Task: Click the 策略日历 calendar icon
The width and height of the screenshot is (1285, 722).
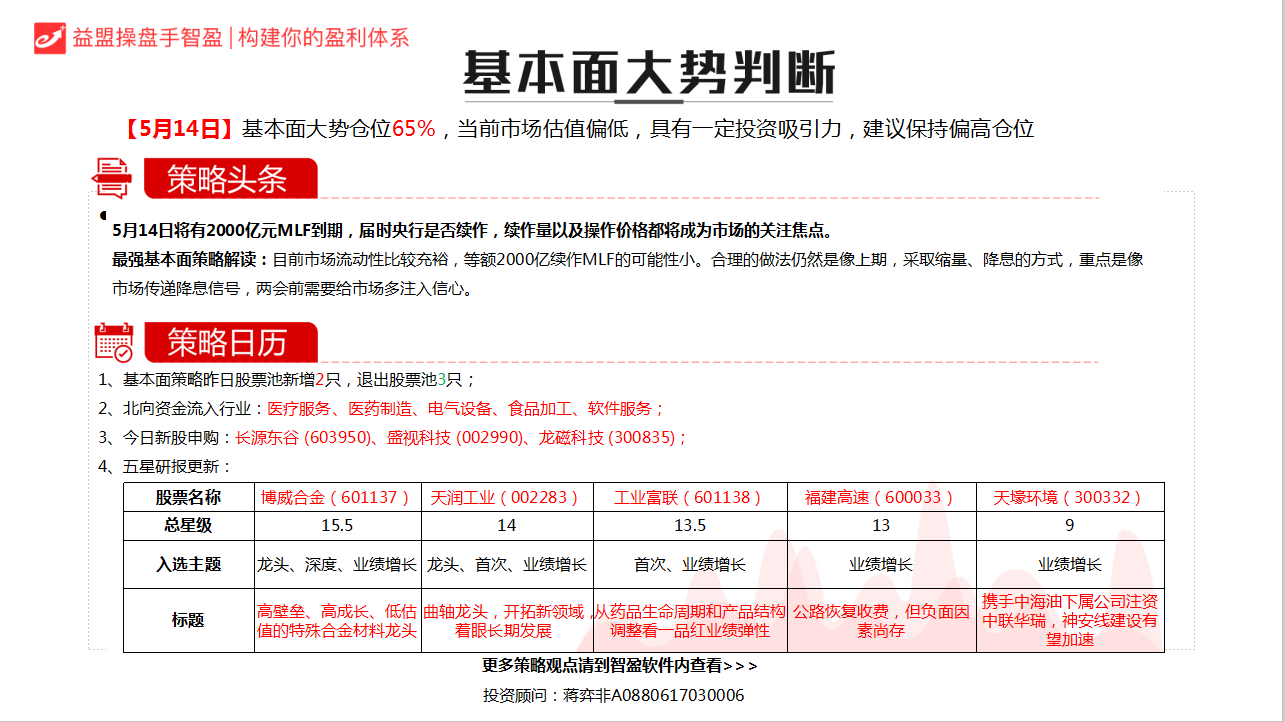Action: tap(113, 342)
